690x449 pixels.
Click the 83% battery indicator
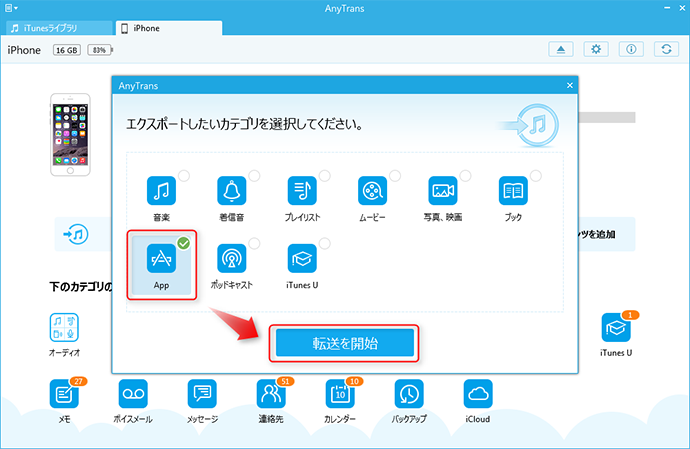100,50
